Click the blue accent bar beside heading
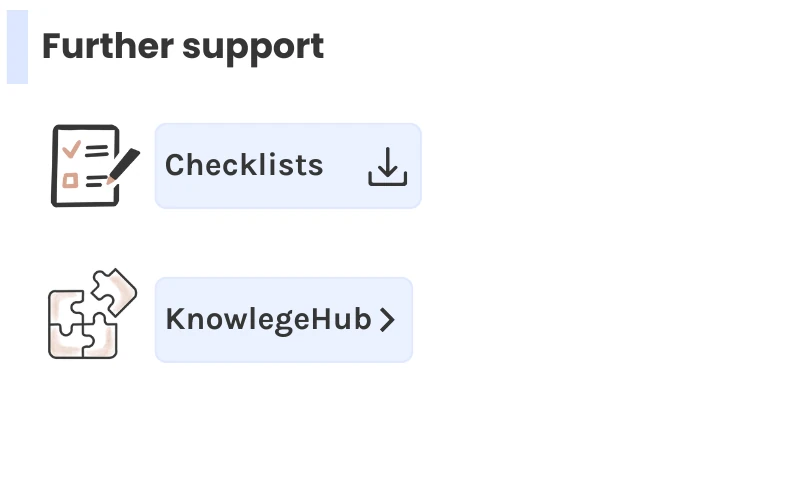The image size is (800, 500). (17, 47)
